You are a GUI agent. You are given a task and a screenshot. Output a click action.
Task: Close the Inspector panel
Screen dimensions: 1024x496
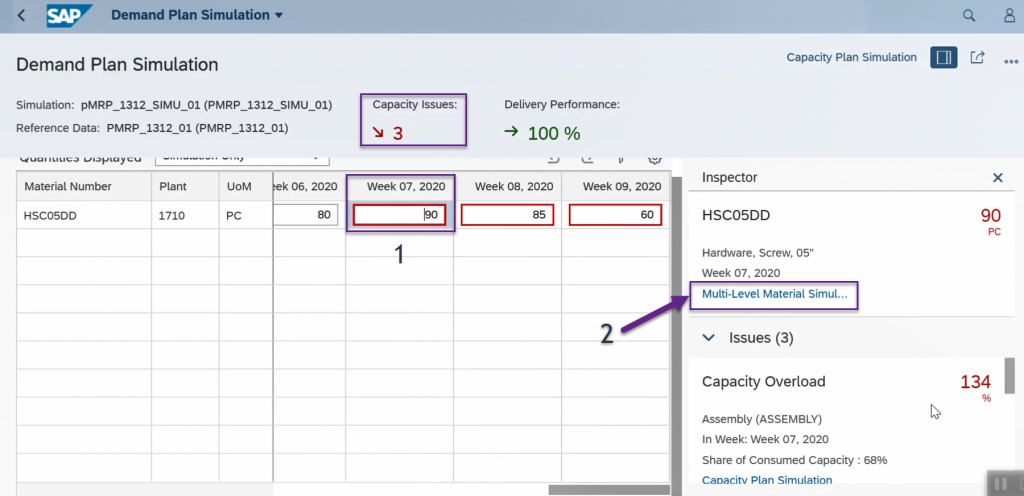point(997,178)
